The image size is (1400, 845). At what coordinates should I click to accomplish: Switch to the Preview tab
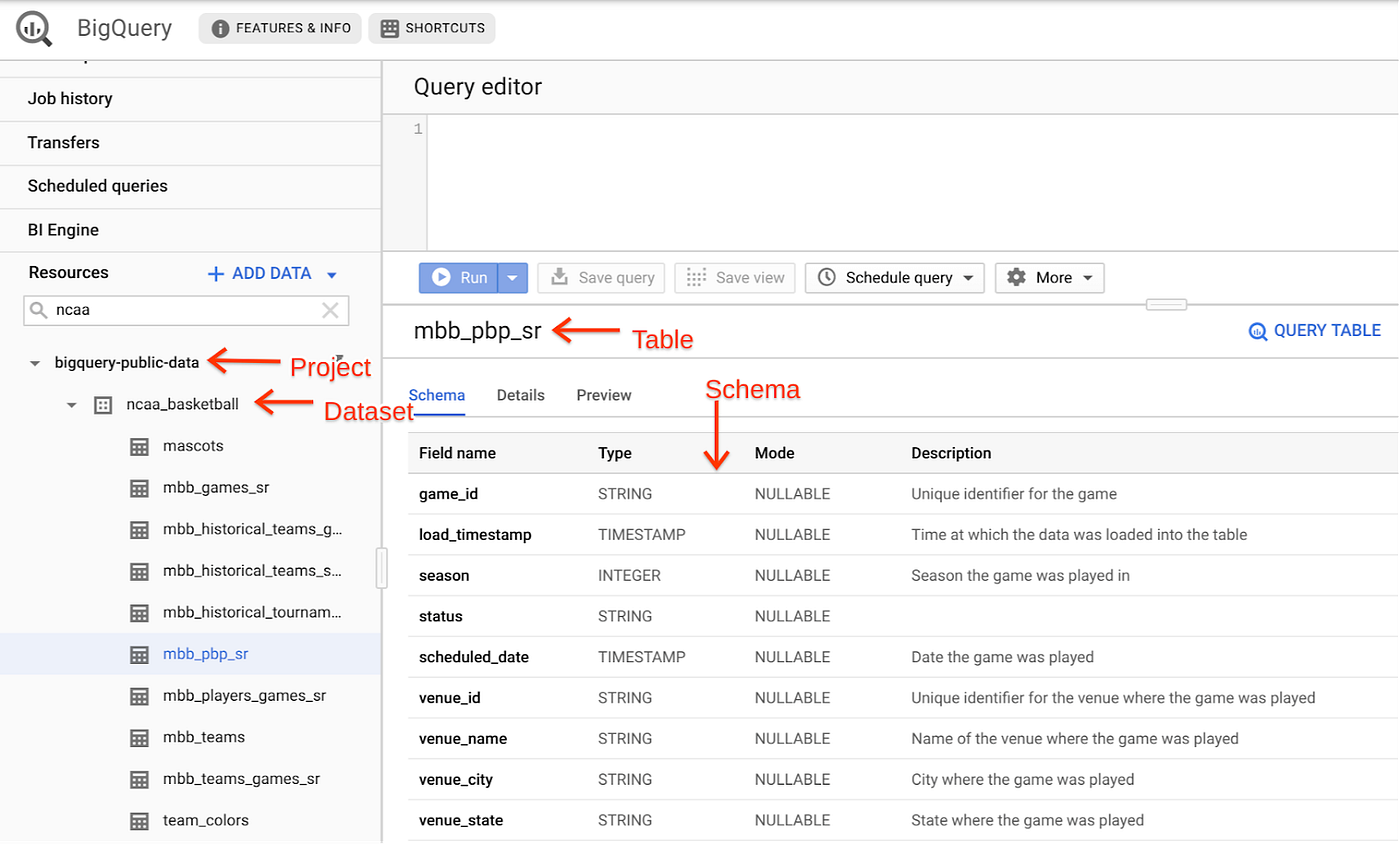pos(602,395)
